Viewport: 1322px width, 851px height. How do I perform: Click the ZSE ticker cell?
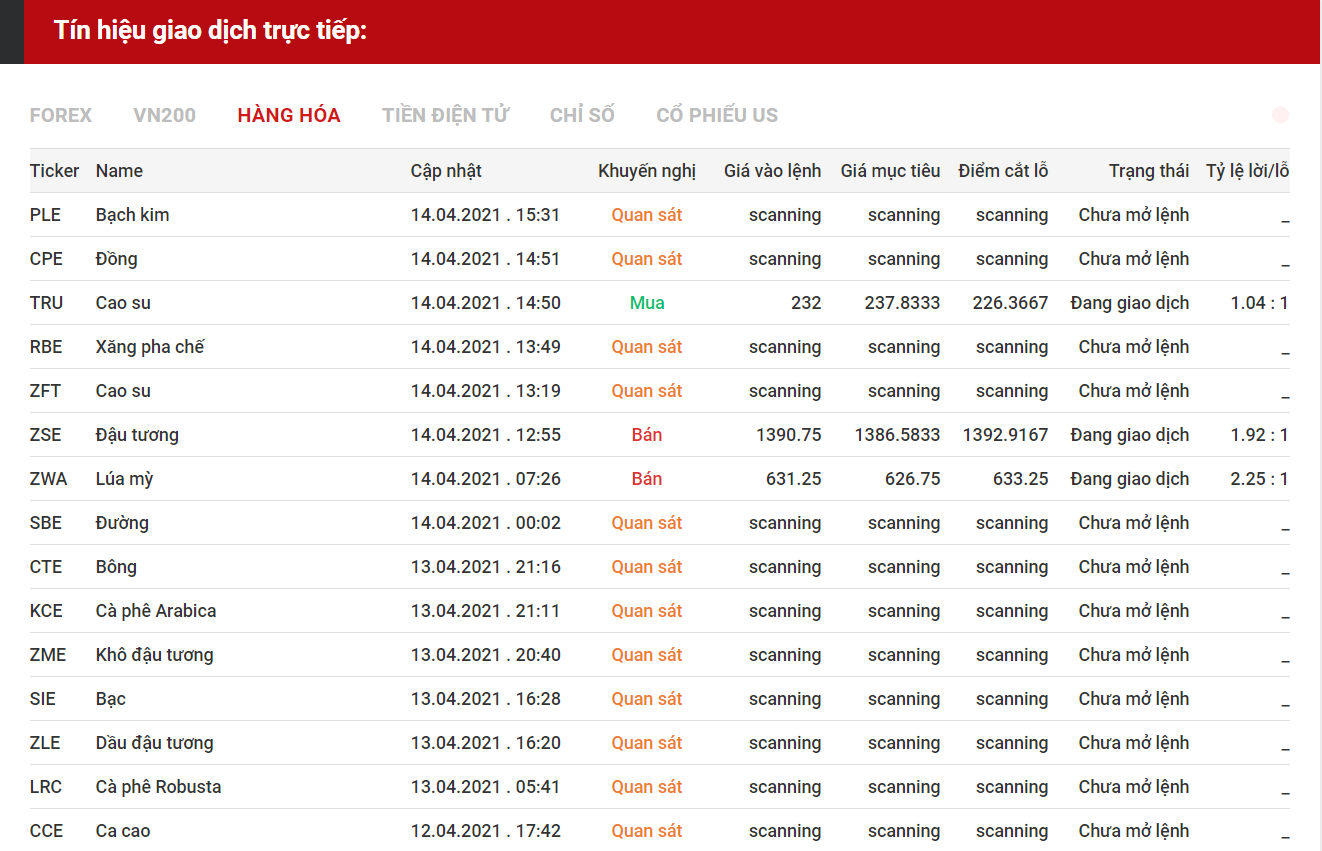tap(45, 435)
